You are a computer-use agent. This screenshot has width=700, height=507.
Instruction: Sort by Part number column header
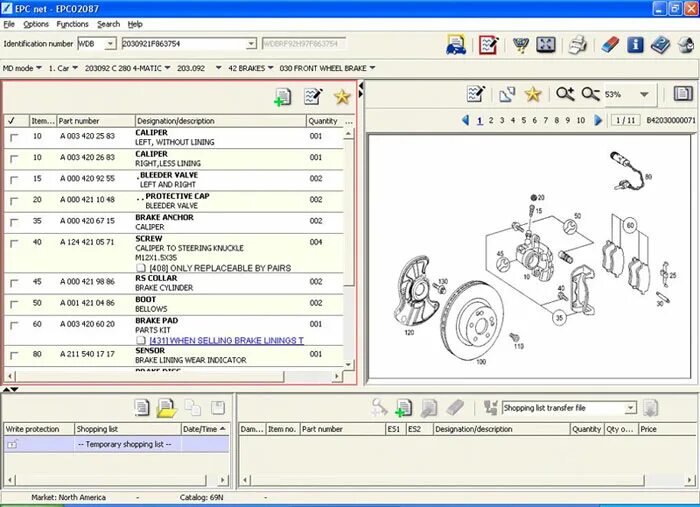coord(96,121)
